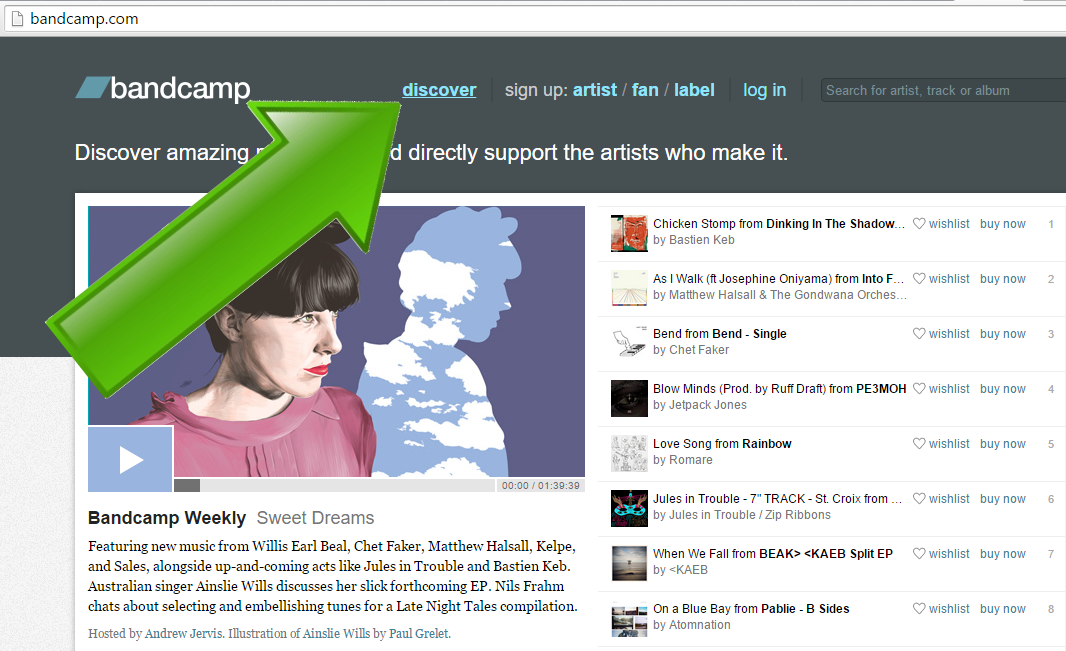The width and height of the screenshot is (1066, 651).
Task: Buy now As I Walk track
Action: 1002,279
